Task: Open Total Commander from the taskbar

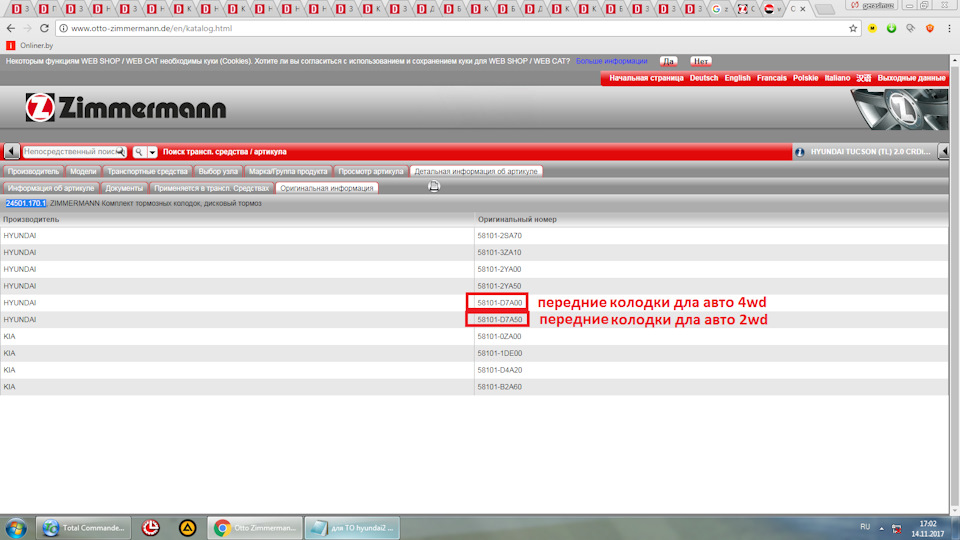Action: [x=83, y=528]
